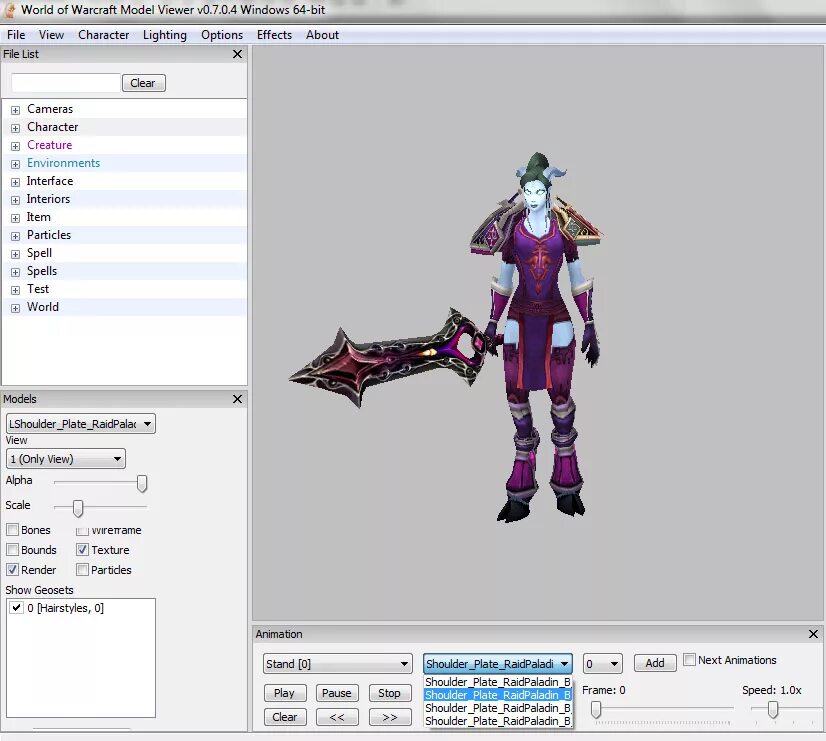826x741 pixels.
Task: Disable the Texture checkbox
Action: [x=82, y=550]
